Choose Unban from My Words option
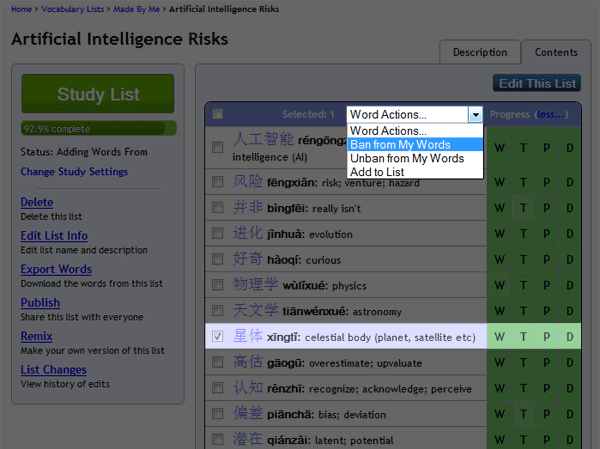This screenshot has height=449, width=600. [x=406, y=158]
